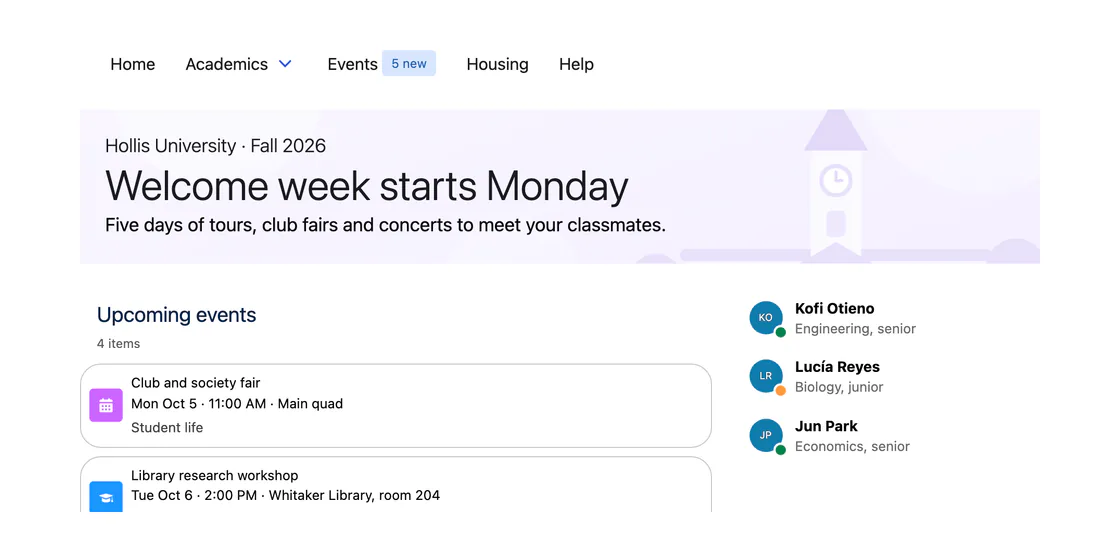Click Jun Park's JP avatar
The image size is (1120, 560).
[766, 435]
